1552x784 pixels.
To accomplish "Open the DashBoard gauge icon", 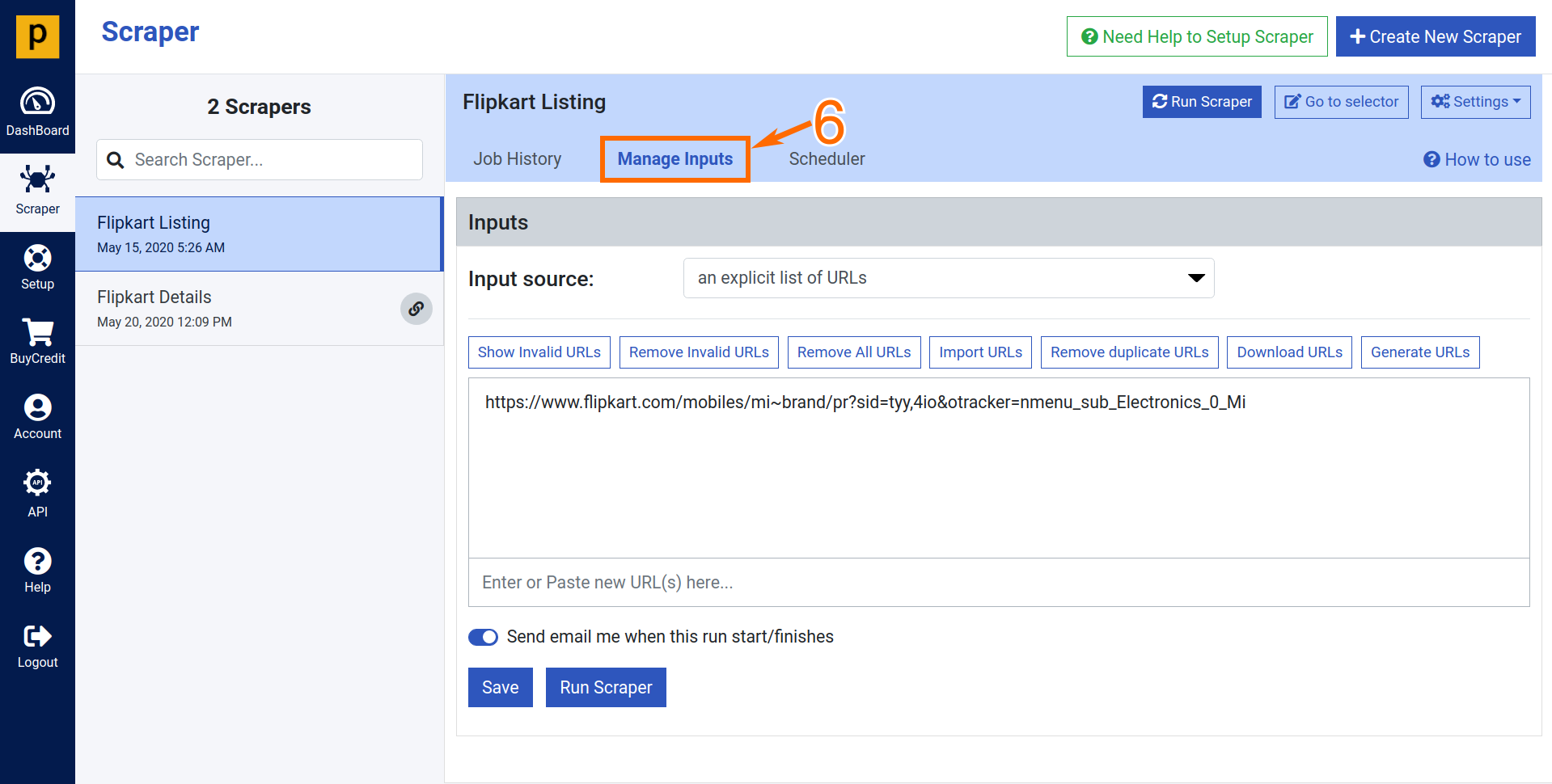I will (37, 102).
